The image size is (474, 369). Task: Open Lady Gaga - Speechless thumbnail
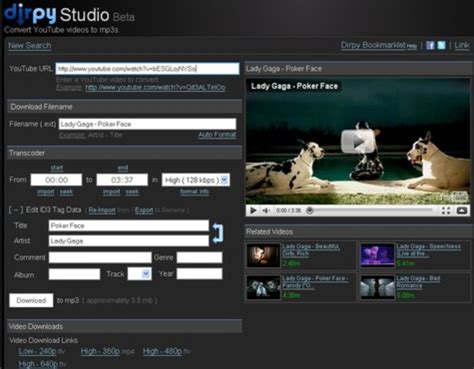tap(377, 256)
